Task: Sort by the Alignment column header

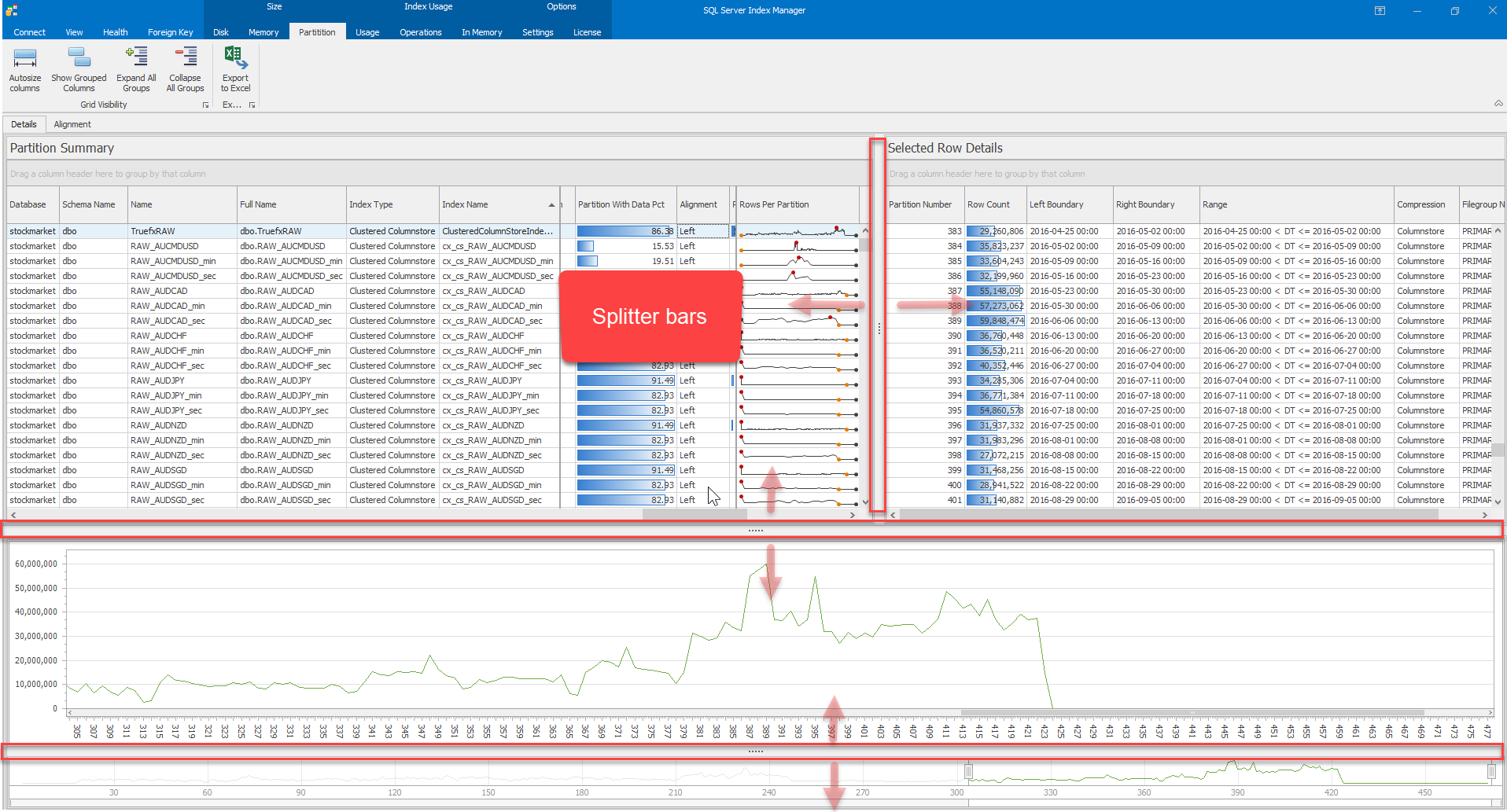Action: point(703,204)
